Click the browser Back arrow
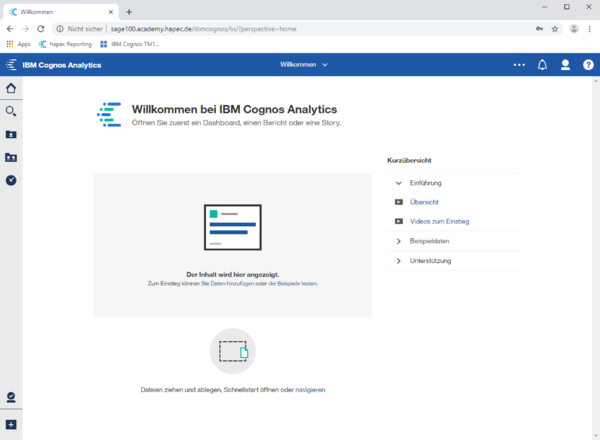 pyautogui.click(x=10, y=29)
